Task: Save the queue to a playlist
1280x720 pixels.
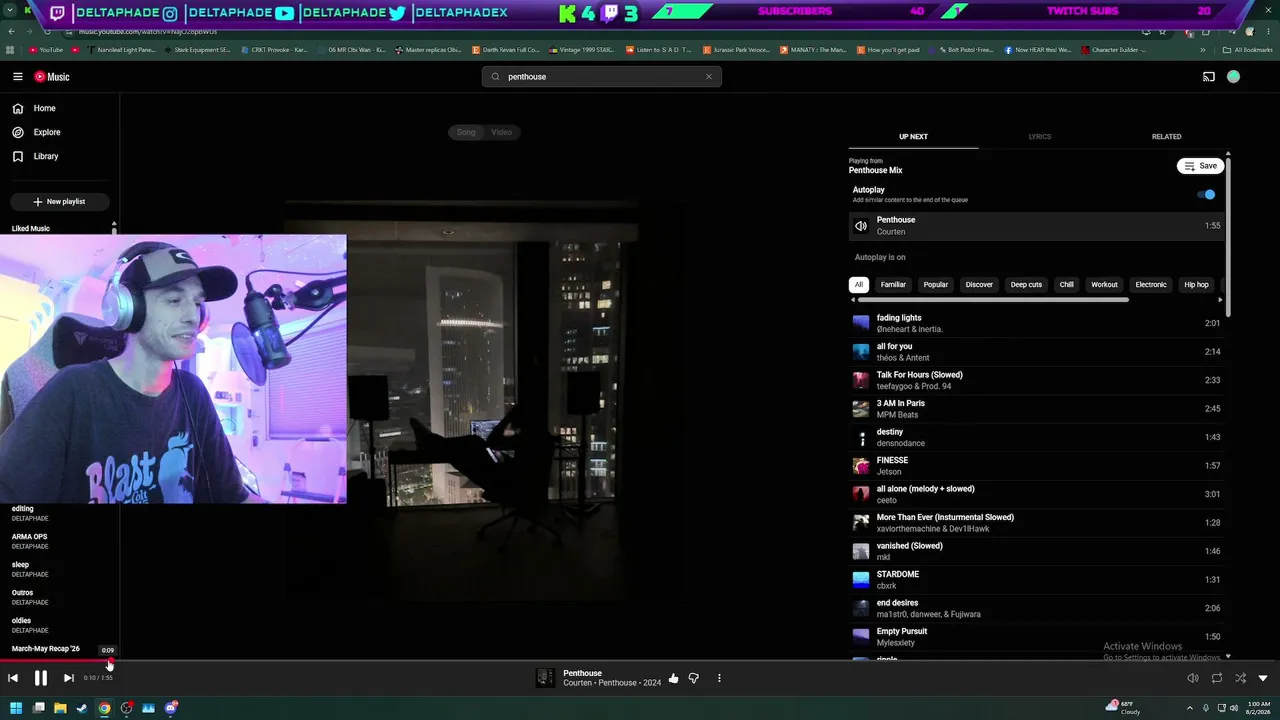Action: pyautogui.click(x=1200, y=166)
